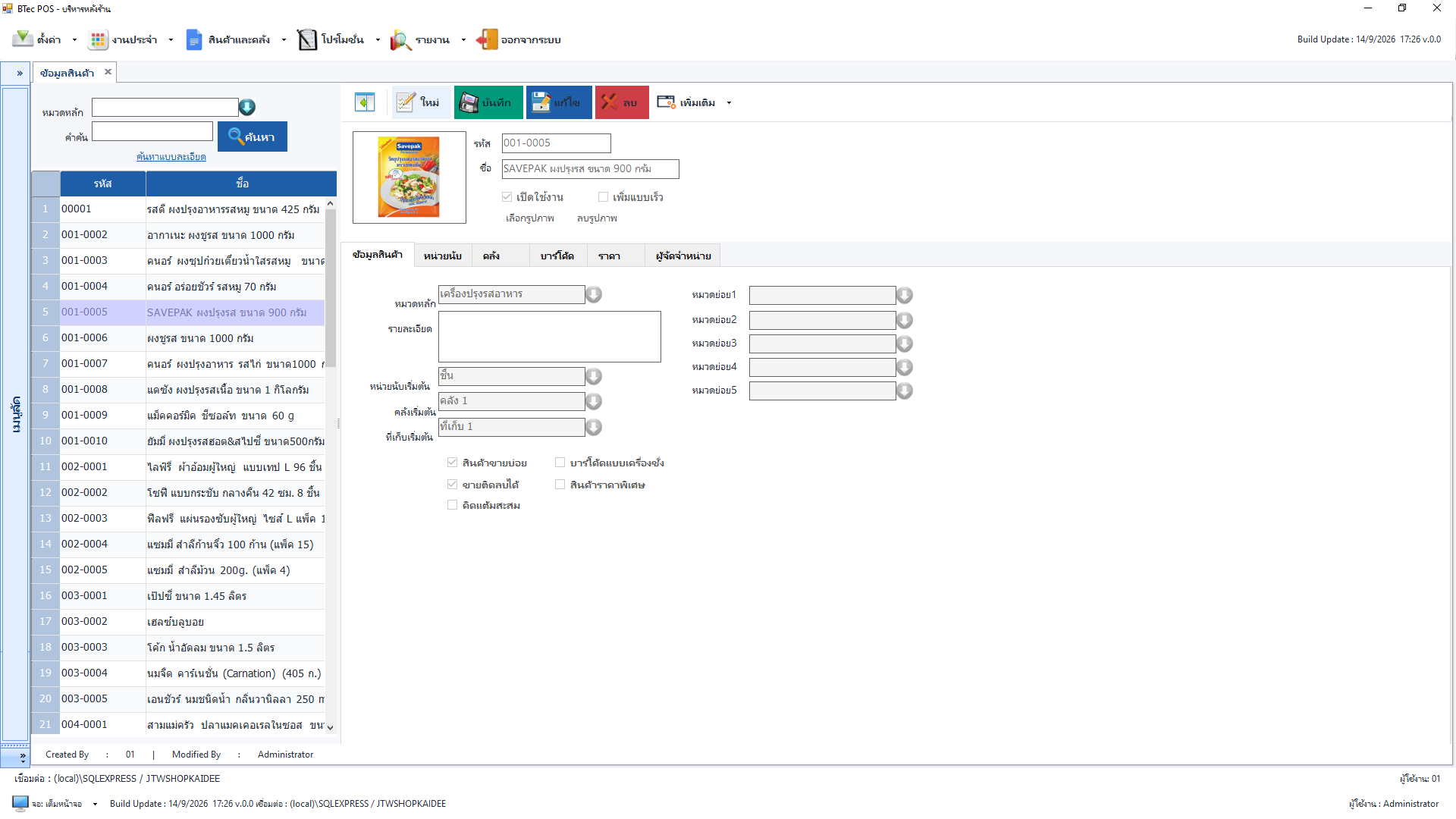Click the collapse panel arrow icon
The image size is (1456, 819).
[x=365, y=102]
